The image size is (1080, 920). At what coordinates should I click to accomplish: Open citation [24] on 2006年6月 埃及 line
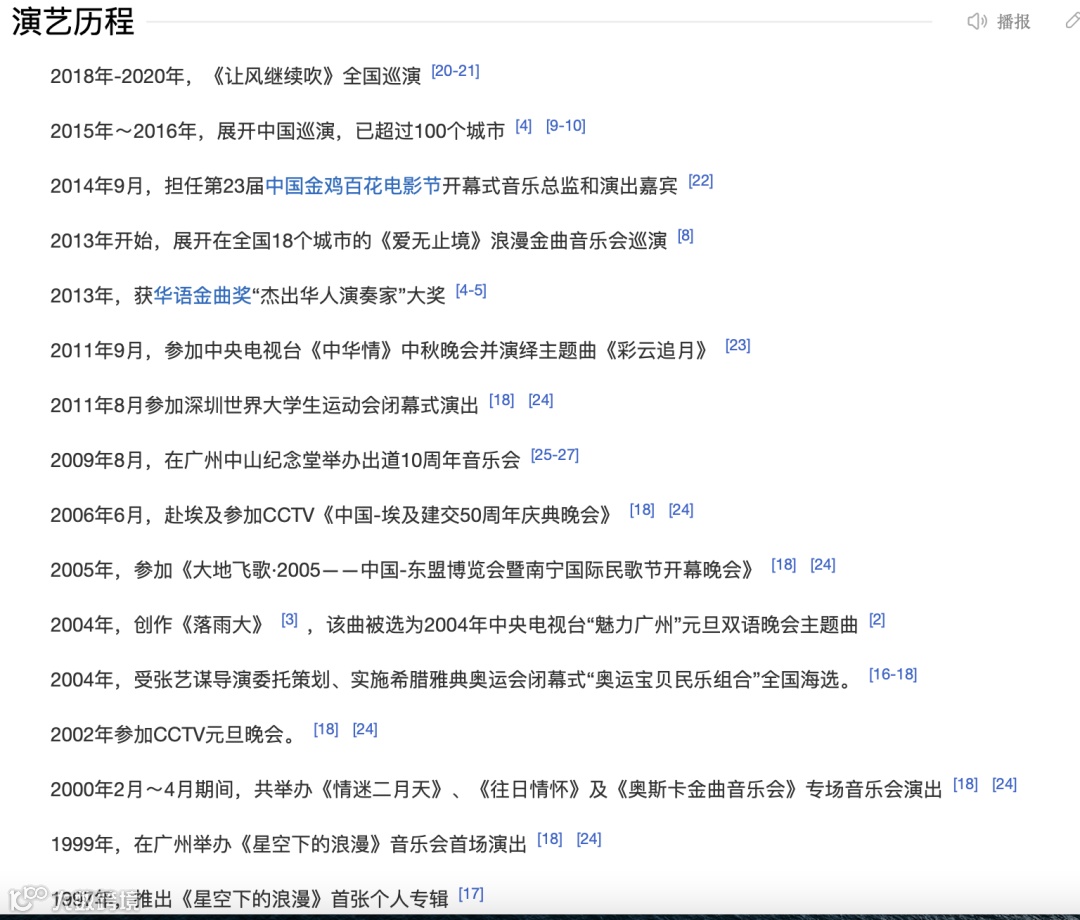click(x=681, y=510)
